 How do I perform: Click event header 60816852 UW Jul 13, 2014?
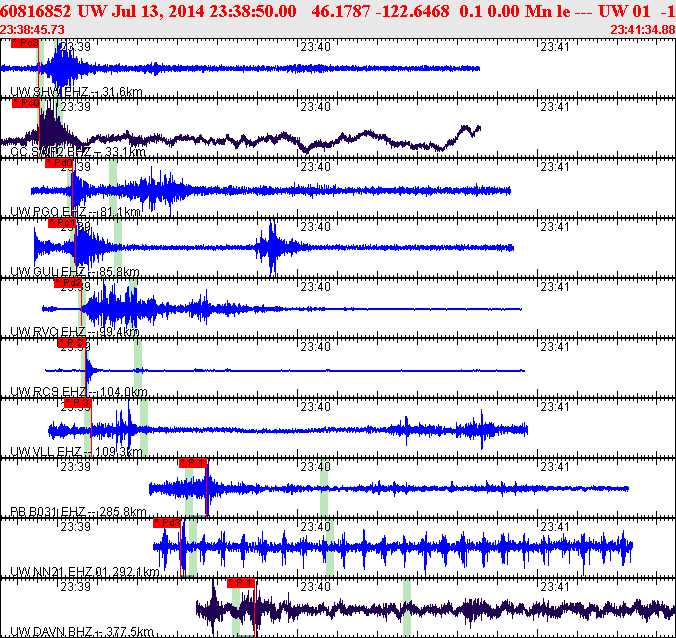pos(103,11)
